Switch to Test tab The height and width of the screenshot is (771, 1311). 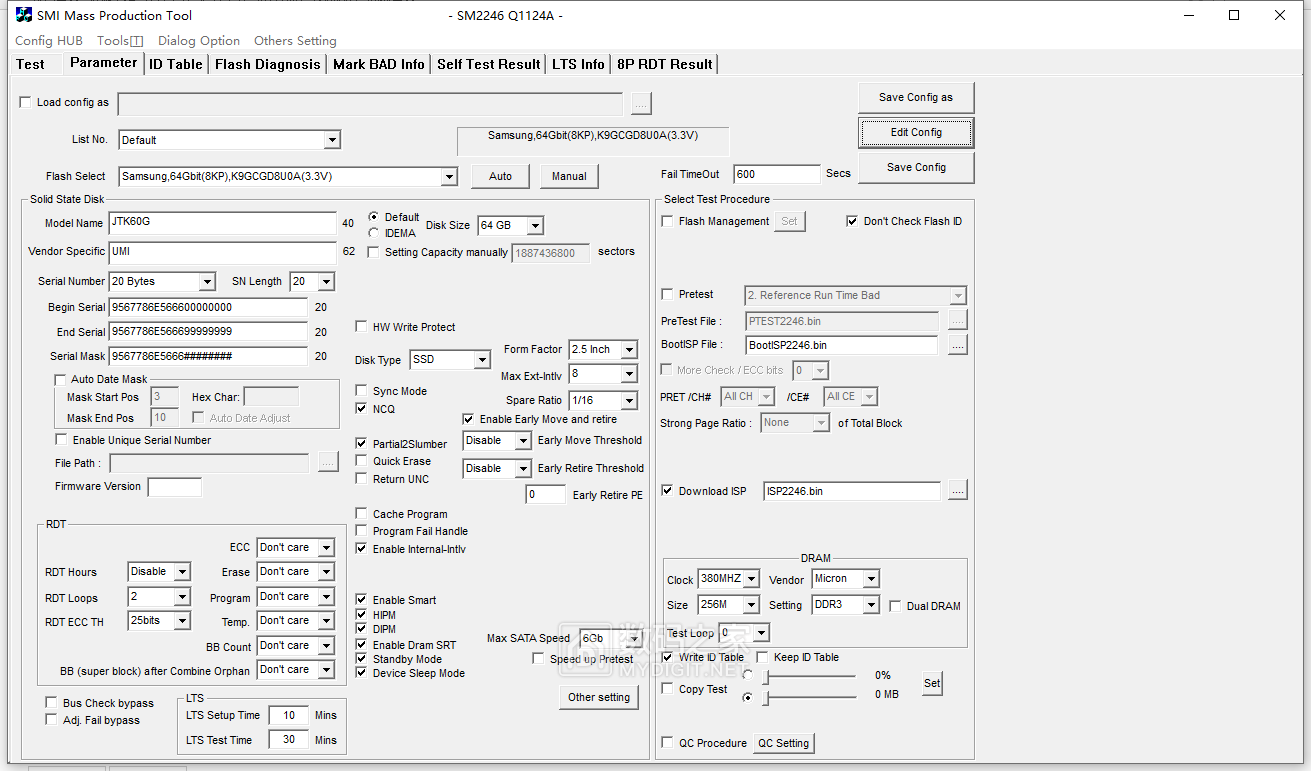pos(31,64)
